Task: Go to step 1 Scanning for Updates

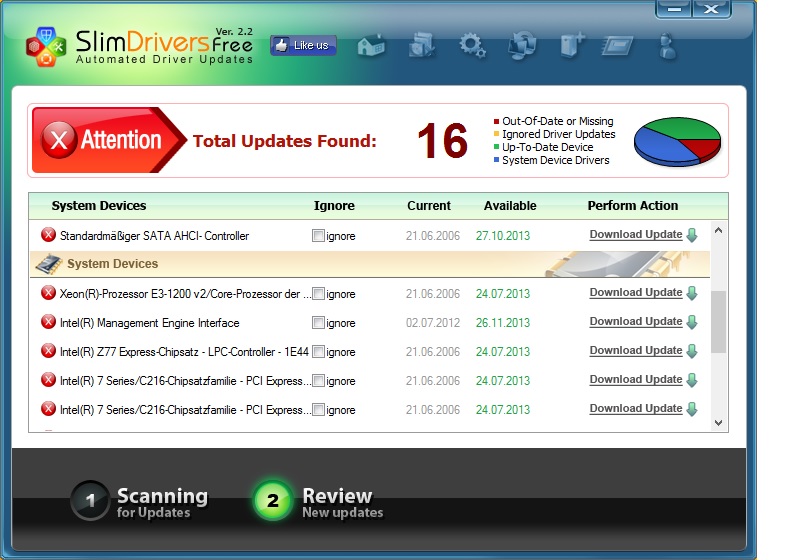Action: [x=139, y=501]
